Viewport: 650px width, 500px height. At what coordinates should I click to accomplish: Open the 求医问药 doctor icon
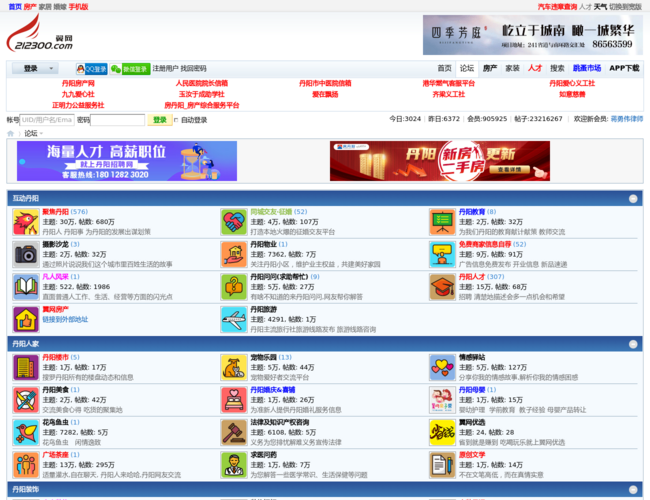pyautogui.click(x=234, y=465)
